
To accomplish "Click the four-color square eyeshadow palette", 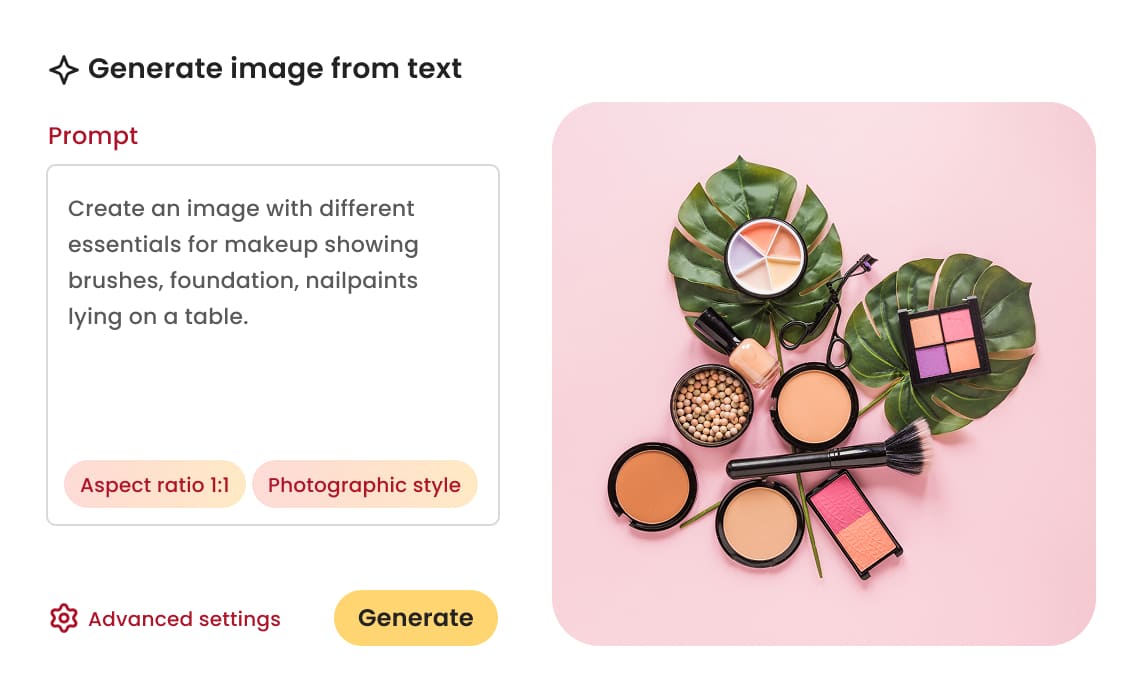I will pyautogui.click(x=944, y=342).
